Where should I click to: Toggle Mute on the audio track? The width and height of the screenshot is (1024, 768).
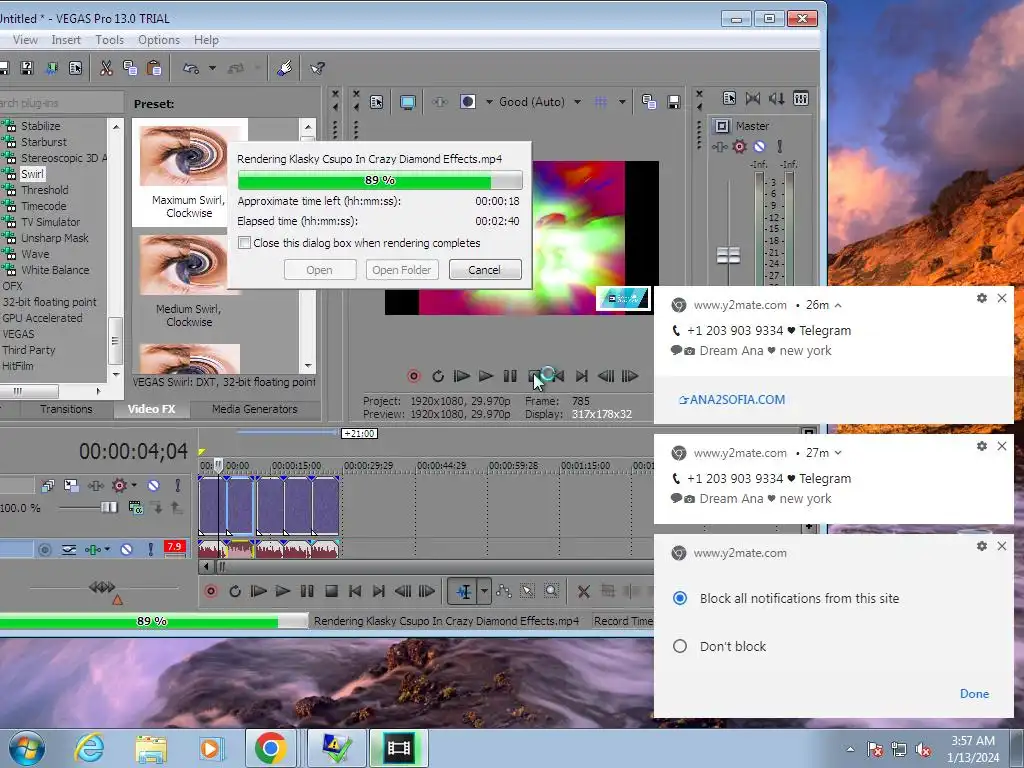(126, 550)
